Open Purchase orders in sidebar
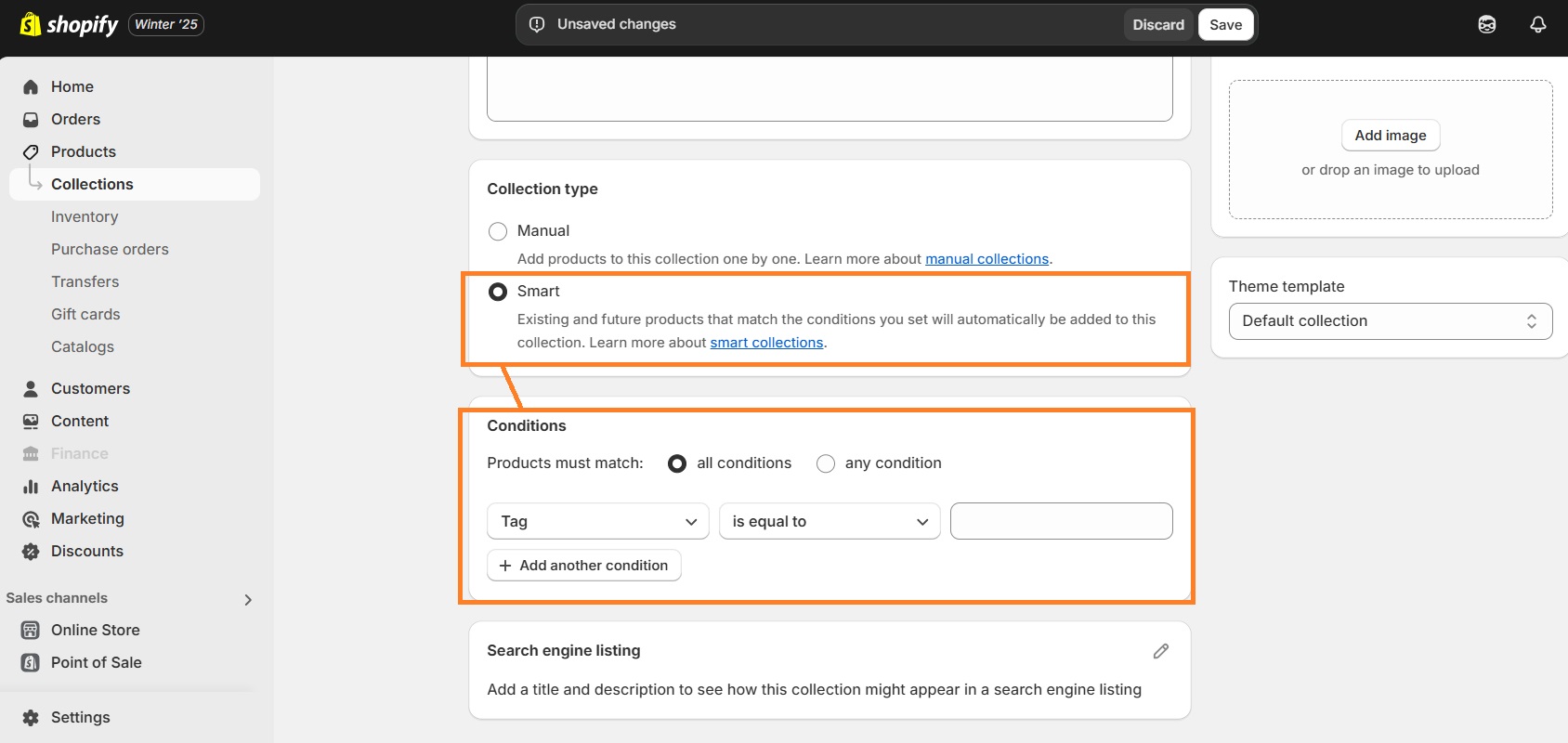The height and width of the screenshot is (743, 1568). click(110, 249)
